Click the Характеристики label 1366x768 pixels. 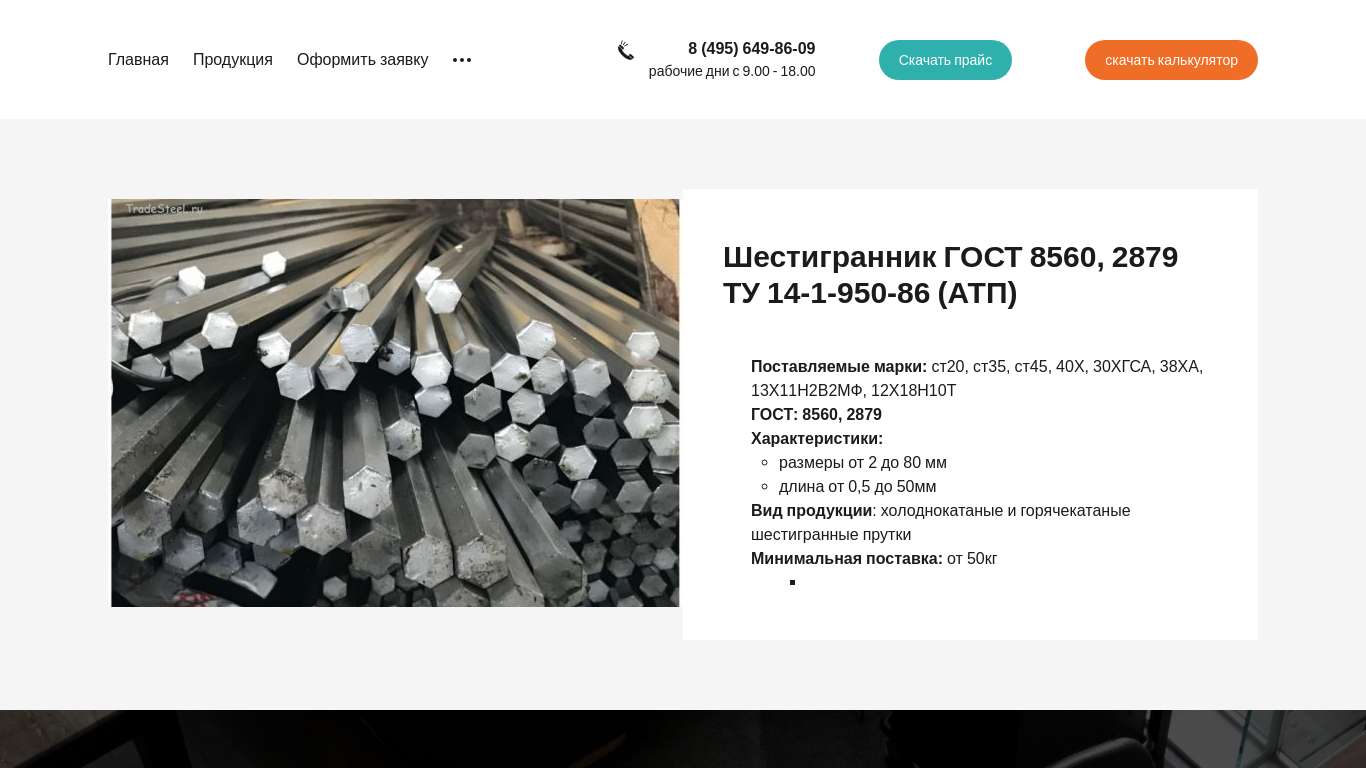(817, 438)
